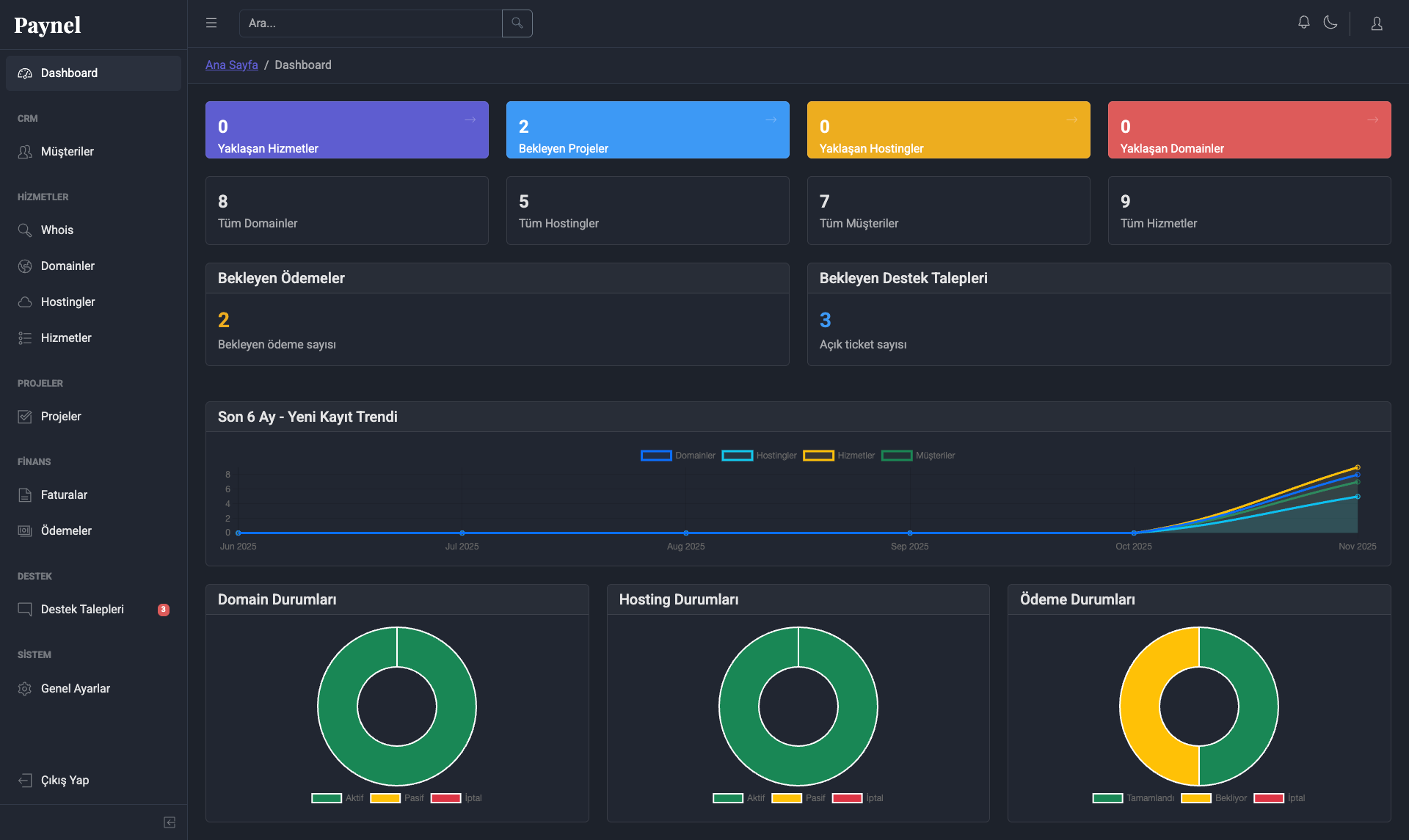Viewport: 1409px width, 840px height.
Task: Click the Faturalar document icon
Action: [x=25, y=495]
